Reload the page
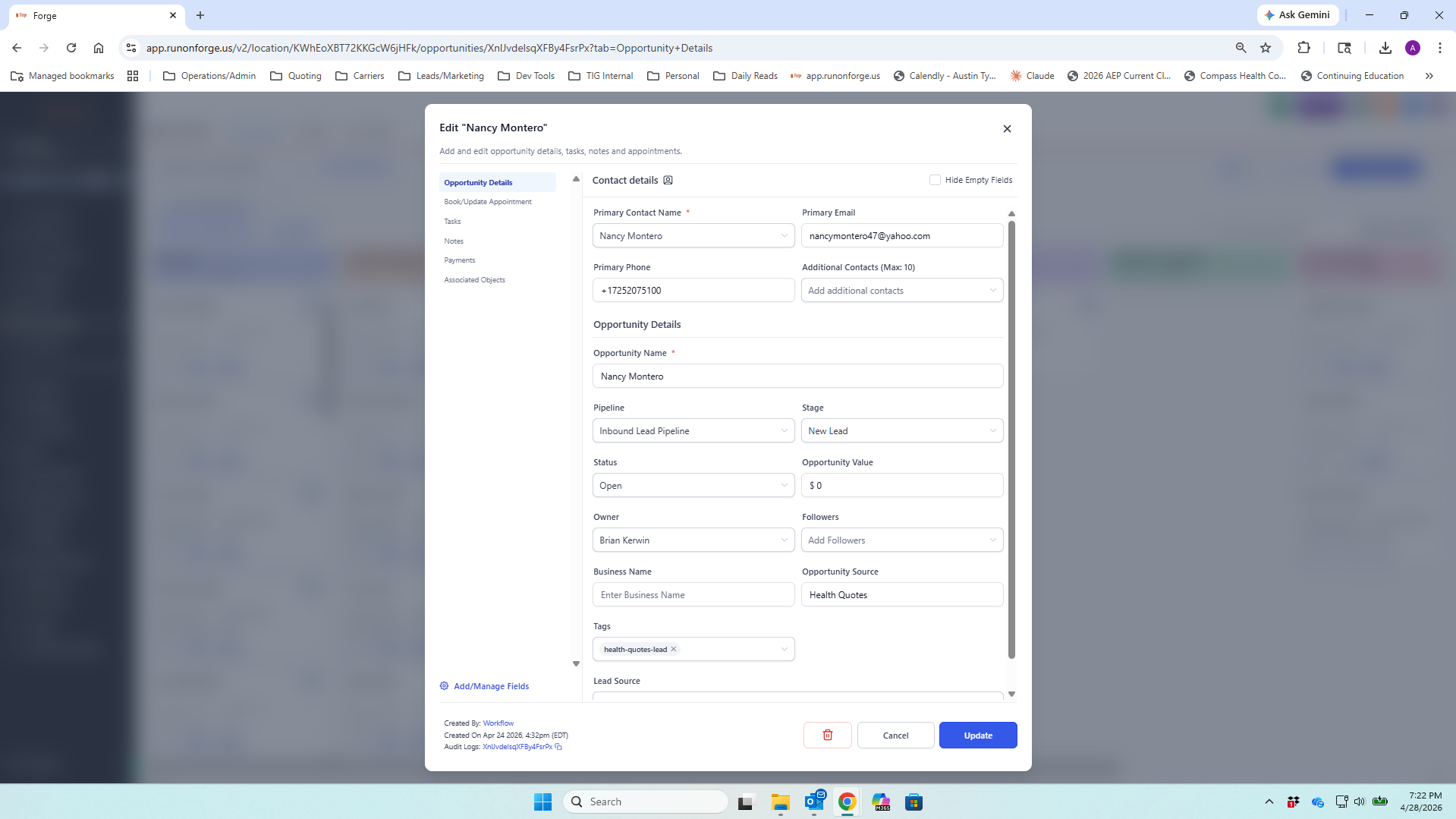 pos(71,48)
